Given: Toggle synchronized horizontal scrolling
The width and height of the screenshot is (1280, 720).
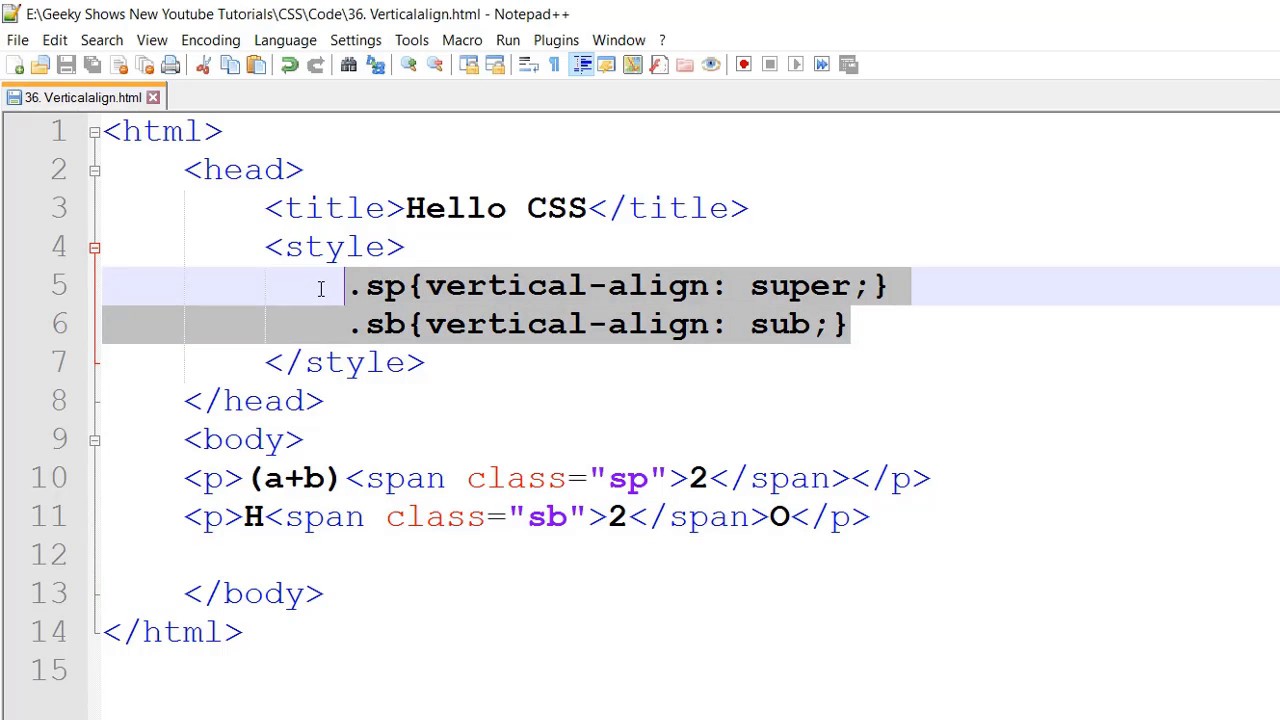Looking at the screenshot, I should click(495, 65).
